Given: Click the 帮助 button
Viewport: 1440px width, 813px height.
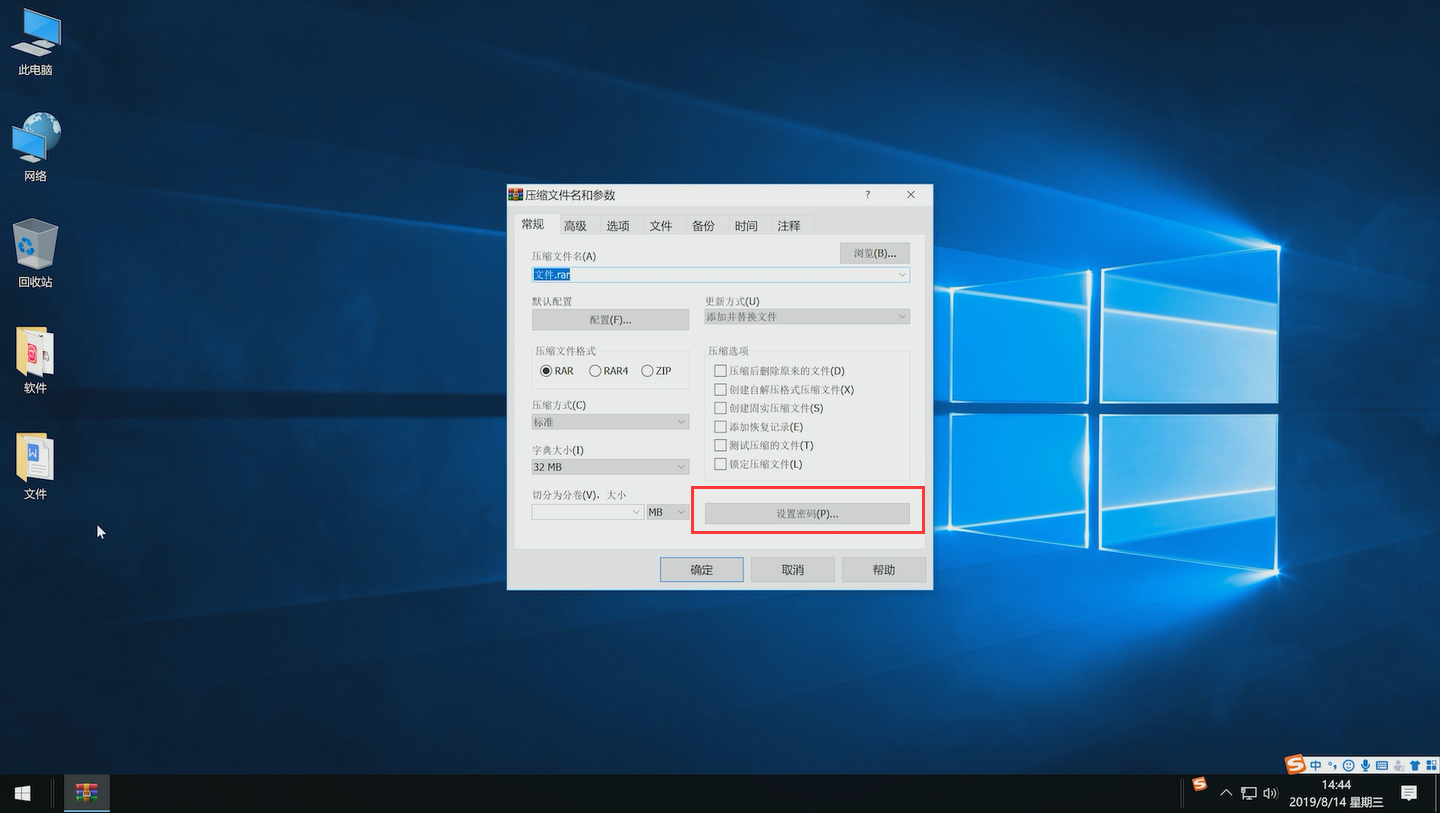Looking at the screenshot, I should pyautogui.click(x=884, y=570).
